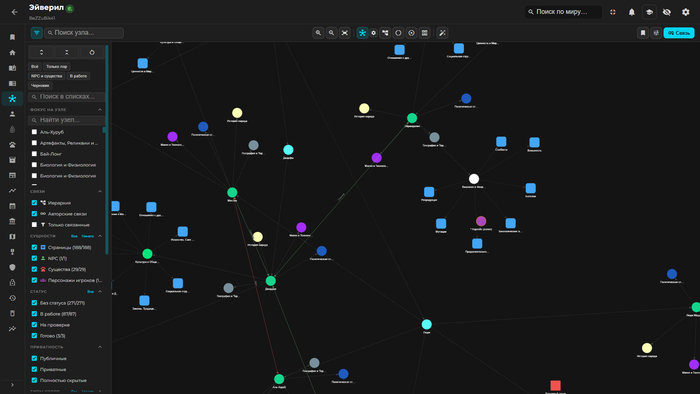Select the hierarchy tree layout icon in toolbar

click(385, 33)
